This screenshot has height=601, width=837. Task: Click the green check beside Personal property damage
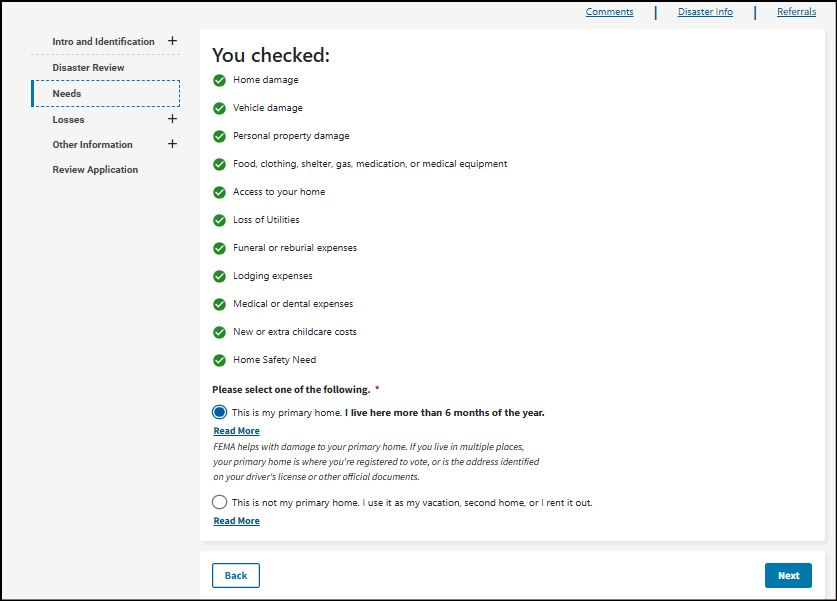click(219, 136)
